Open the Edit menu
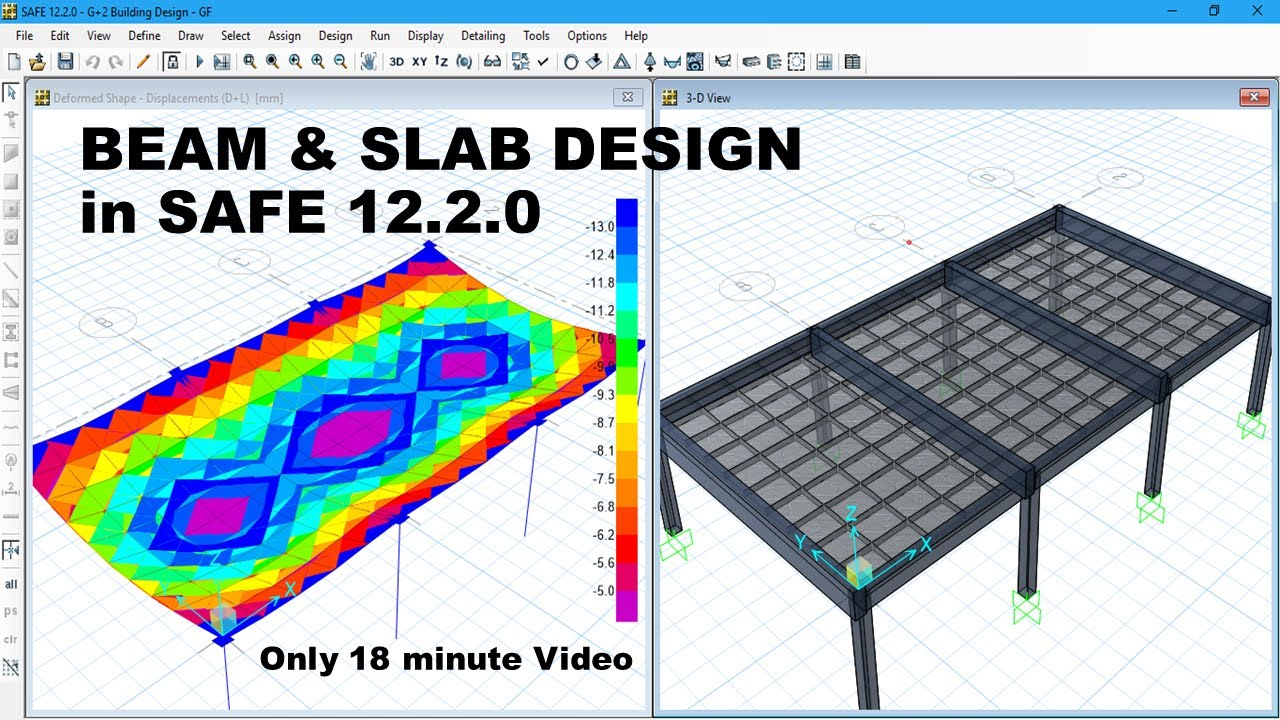The height and width of the screenshot is (720, 1280). coord(60,35)
